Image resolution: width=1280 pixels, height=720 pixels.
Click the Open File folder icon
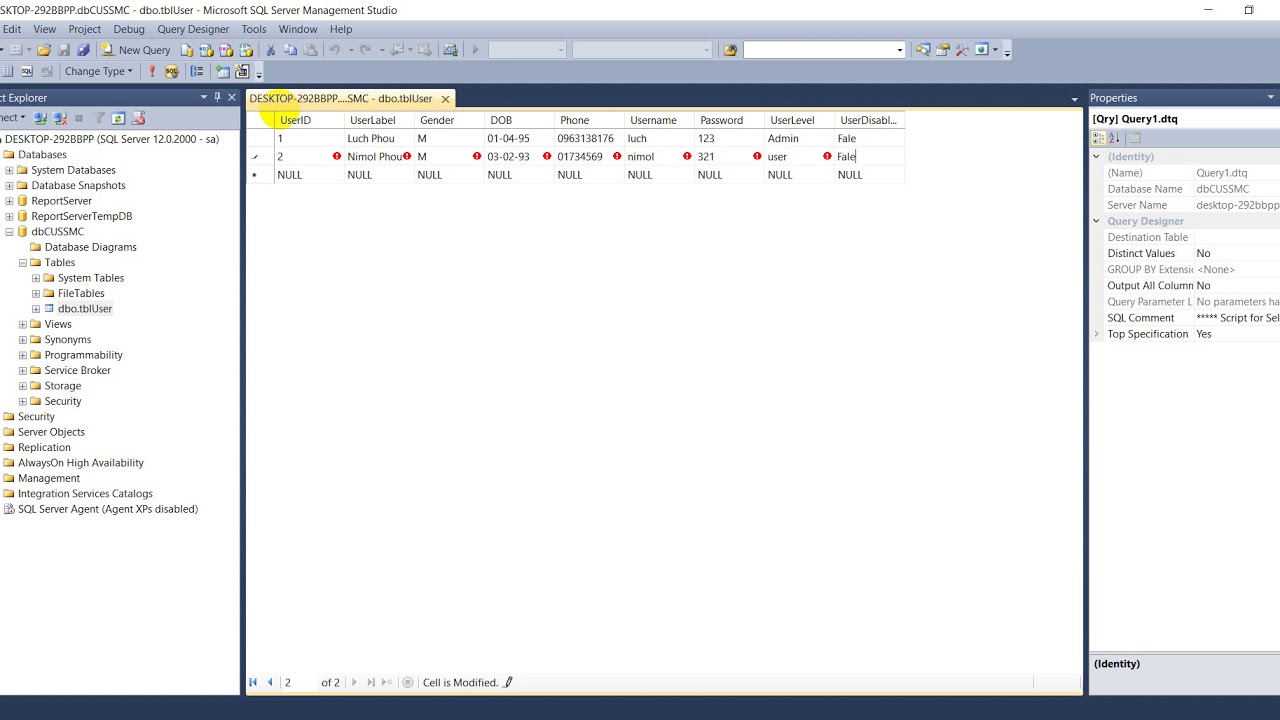[44, 50]
